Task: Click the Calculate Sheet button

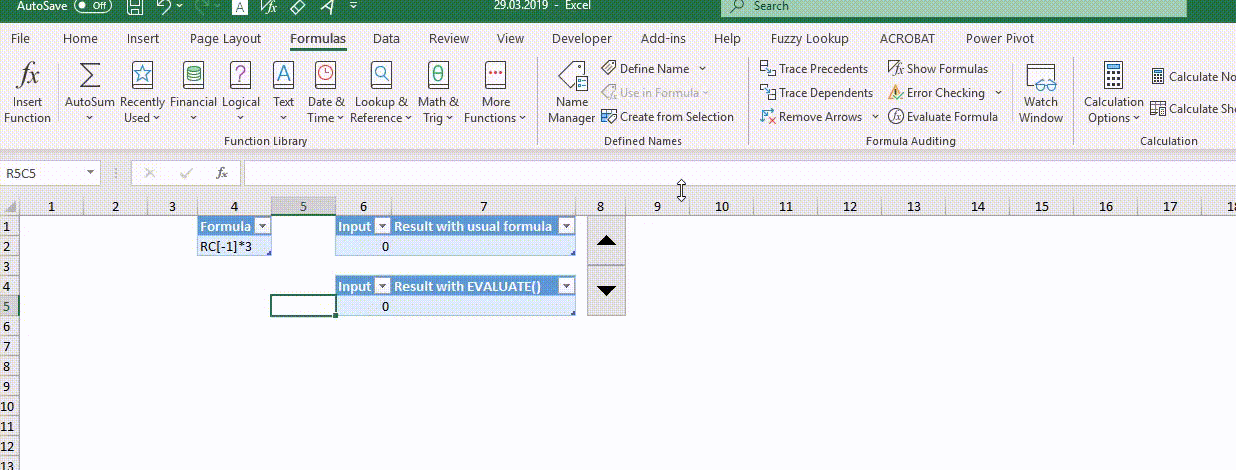Action: pyautogui.click(x=1193, y=109)
